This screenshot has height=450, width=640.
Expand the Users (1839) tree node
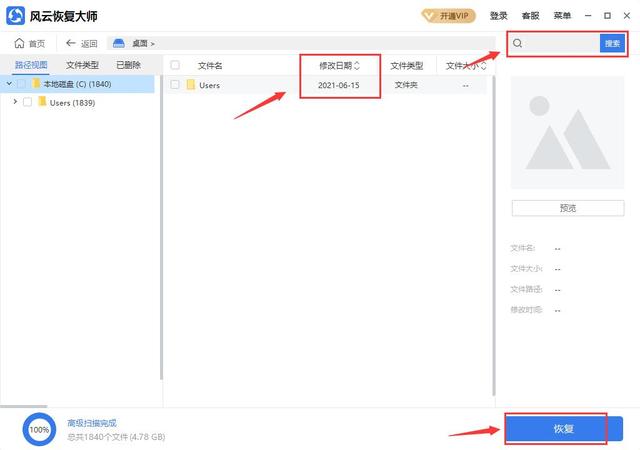(15, 101)
